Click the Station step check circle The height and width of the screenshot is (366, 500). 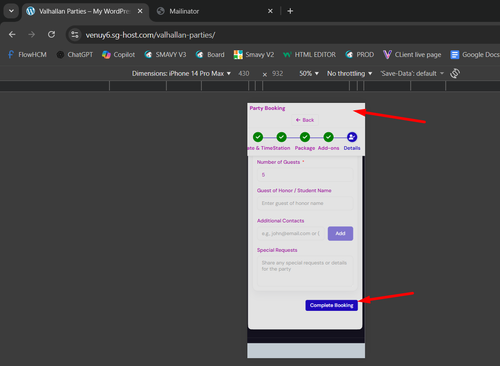(281, 137)
